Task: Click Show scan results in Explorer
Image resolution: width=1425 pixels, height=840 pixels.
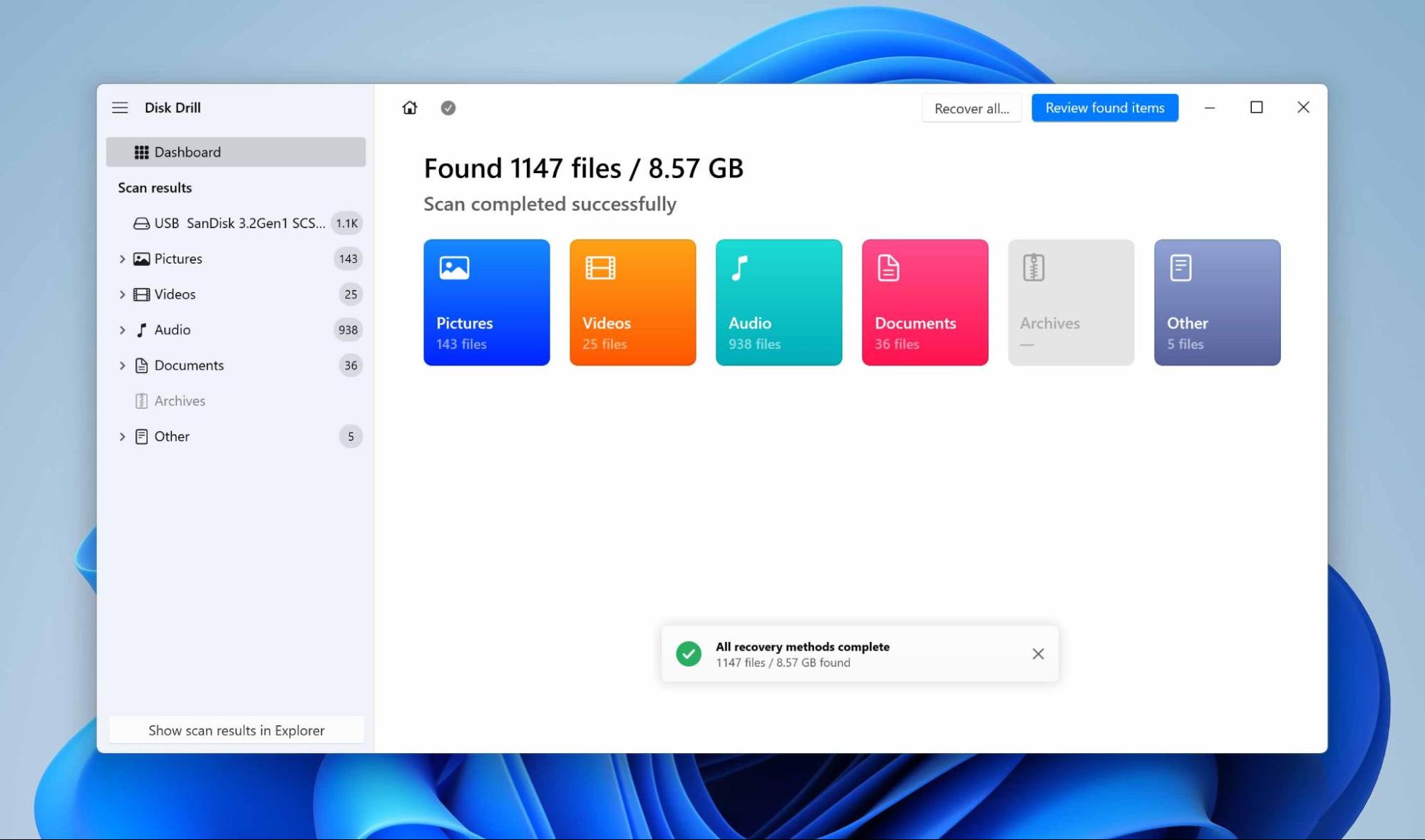Action: point(236,730)
